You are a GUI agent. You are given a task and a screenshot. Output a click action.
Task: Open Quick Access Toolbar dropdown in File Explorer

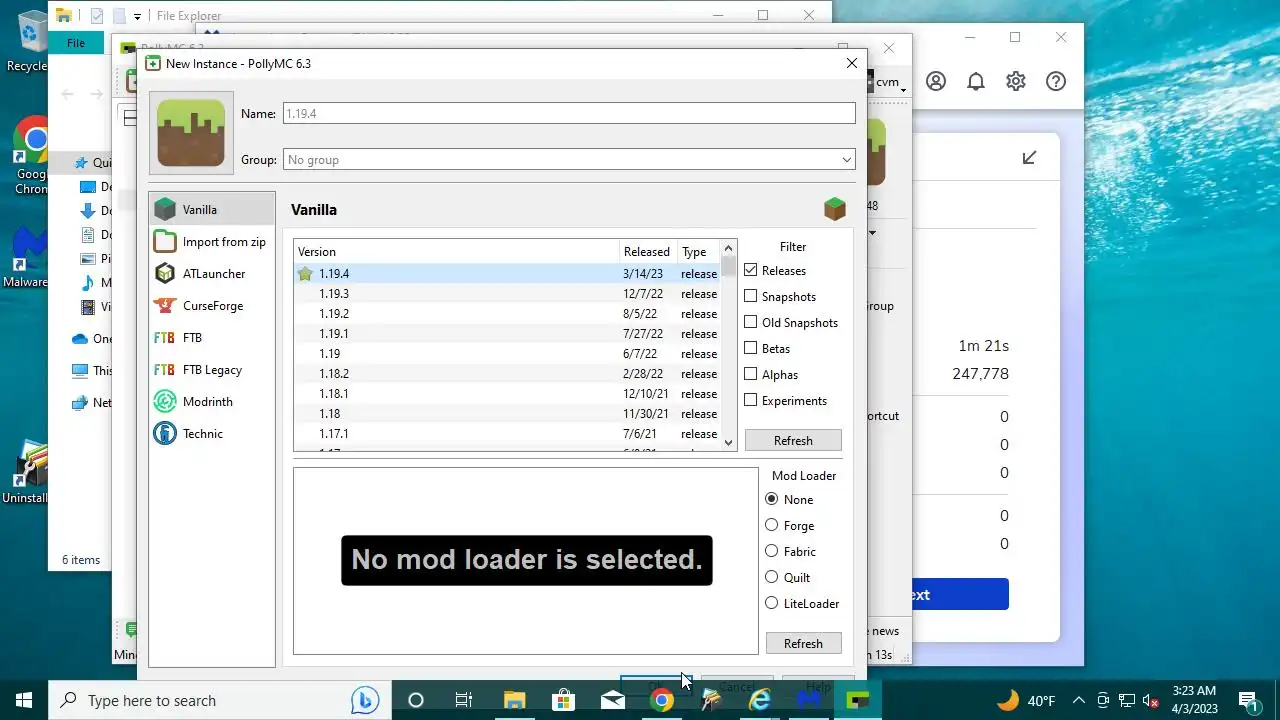pyautogui.click(x=137, y=16)
